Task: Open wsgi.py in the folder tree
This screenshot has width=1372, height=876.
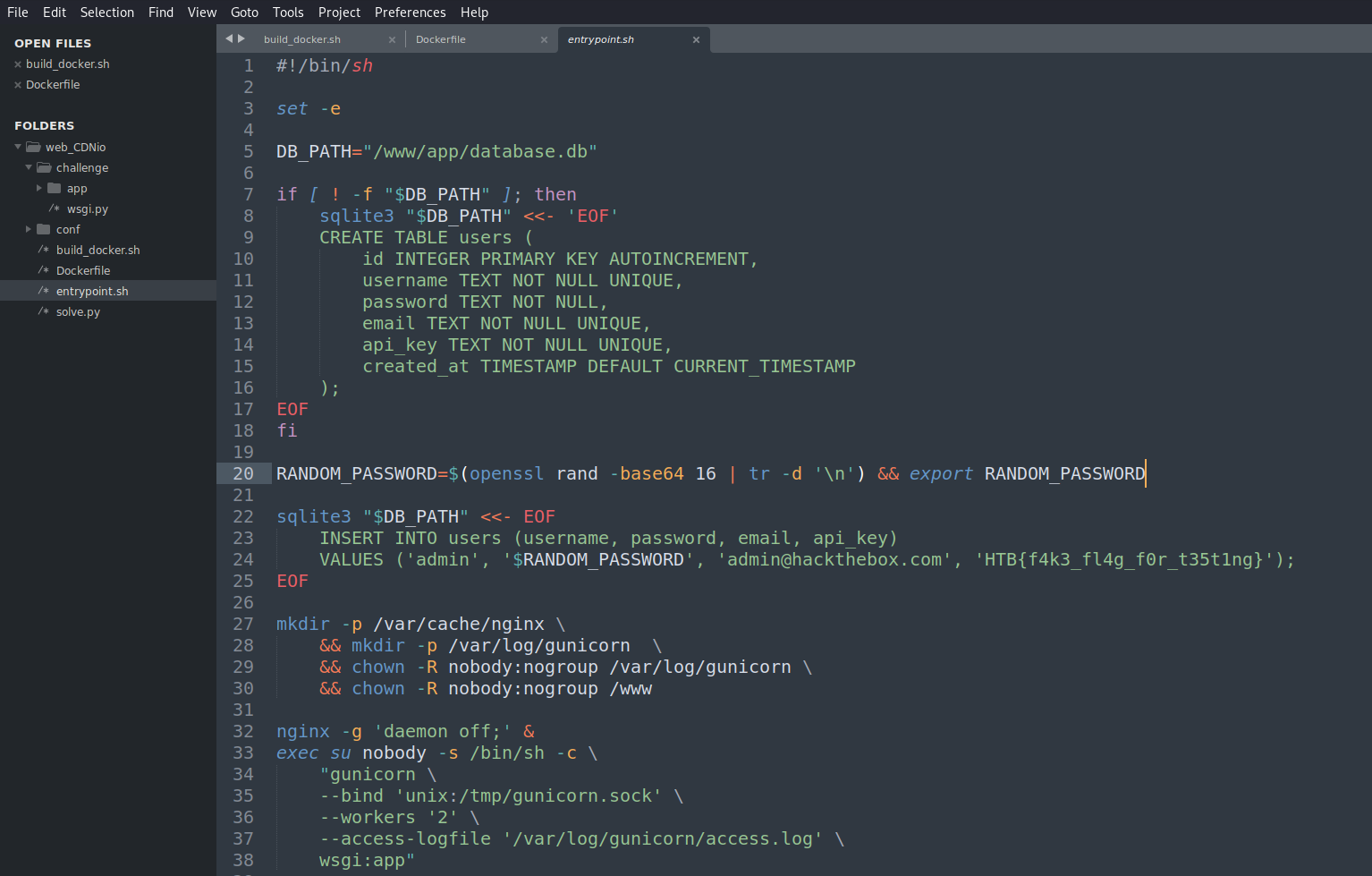Action: [x=87, y=209]
